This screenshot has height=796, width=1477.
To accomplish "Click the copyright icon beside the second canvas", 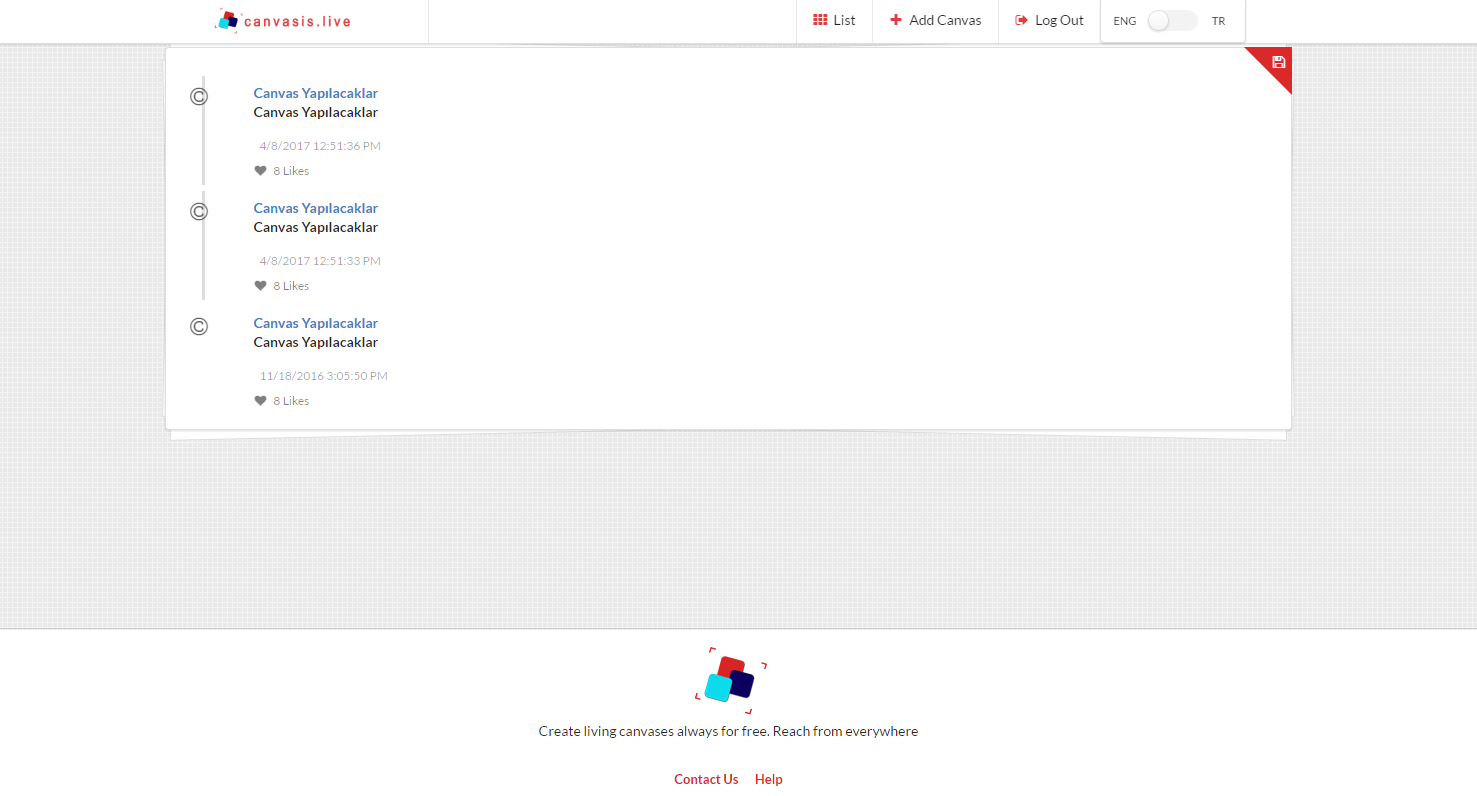I will click(199, 211).
